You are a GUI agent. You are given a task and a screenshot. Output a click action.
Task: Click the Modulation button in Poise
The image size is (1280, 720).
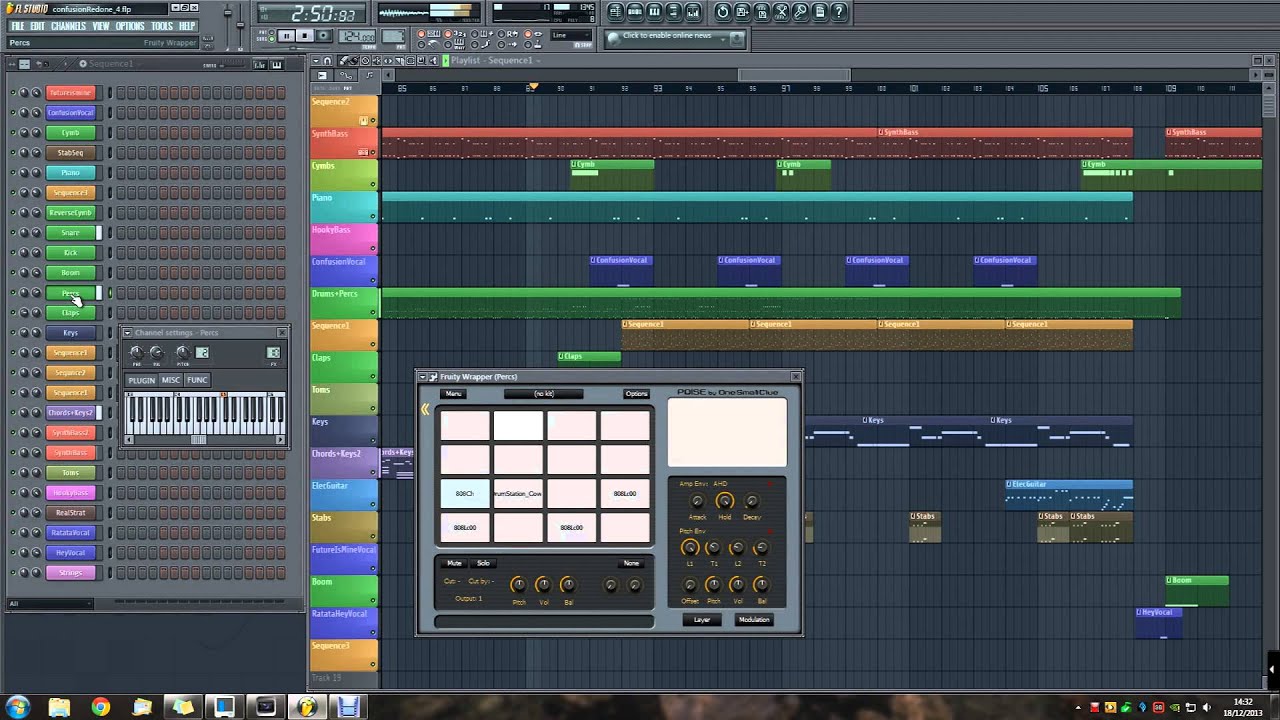click(754, 620)
